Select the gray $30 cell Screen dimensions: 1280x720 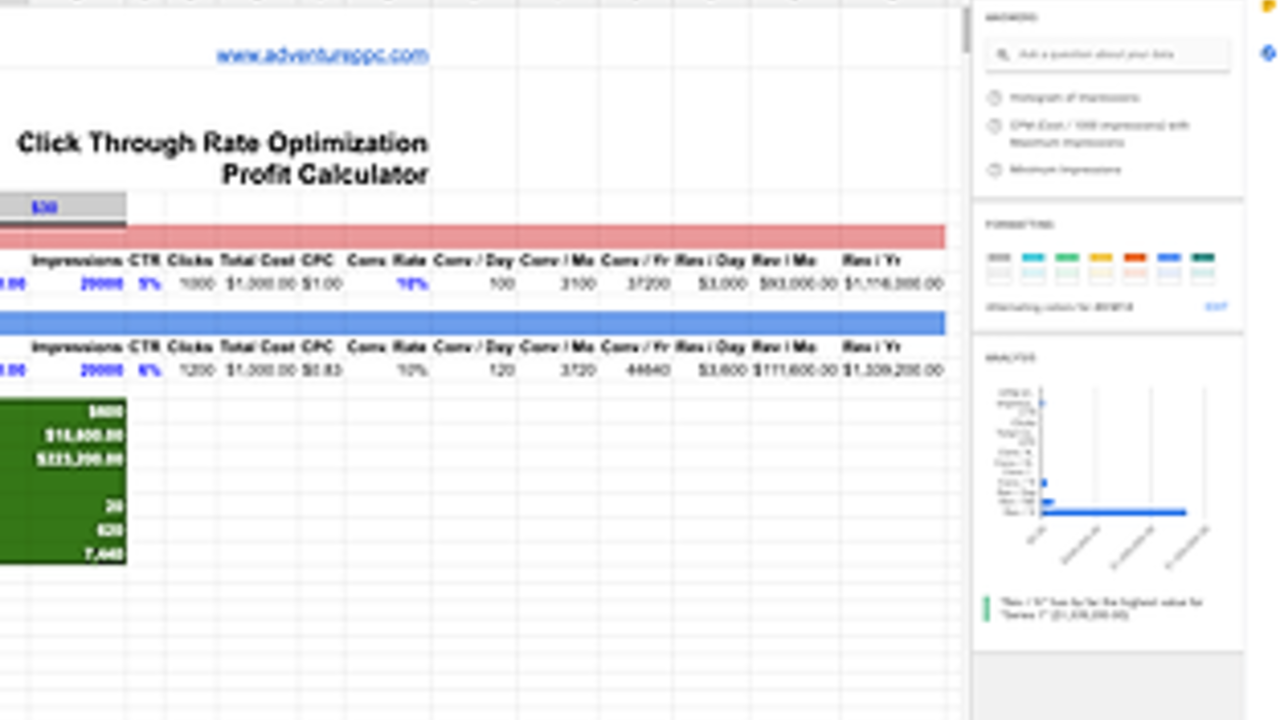(63, 208)
